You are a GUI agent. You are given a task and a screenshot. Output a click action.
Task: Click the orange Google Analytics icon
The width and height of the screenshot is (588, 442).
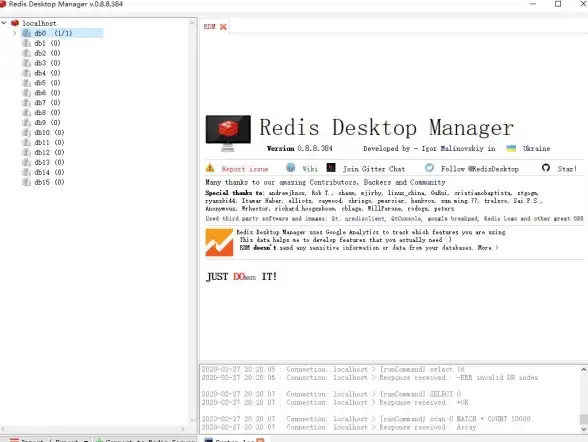(219, 242)
